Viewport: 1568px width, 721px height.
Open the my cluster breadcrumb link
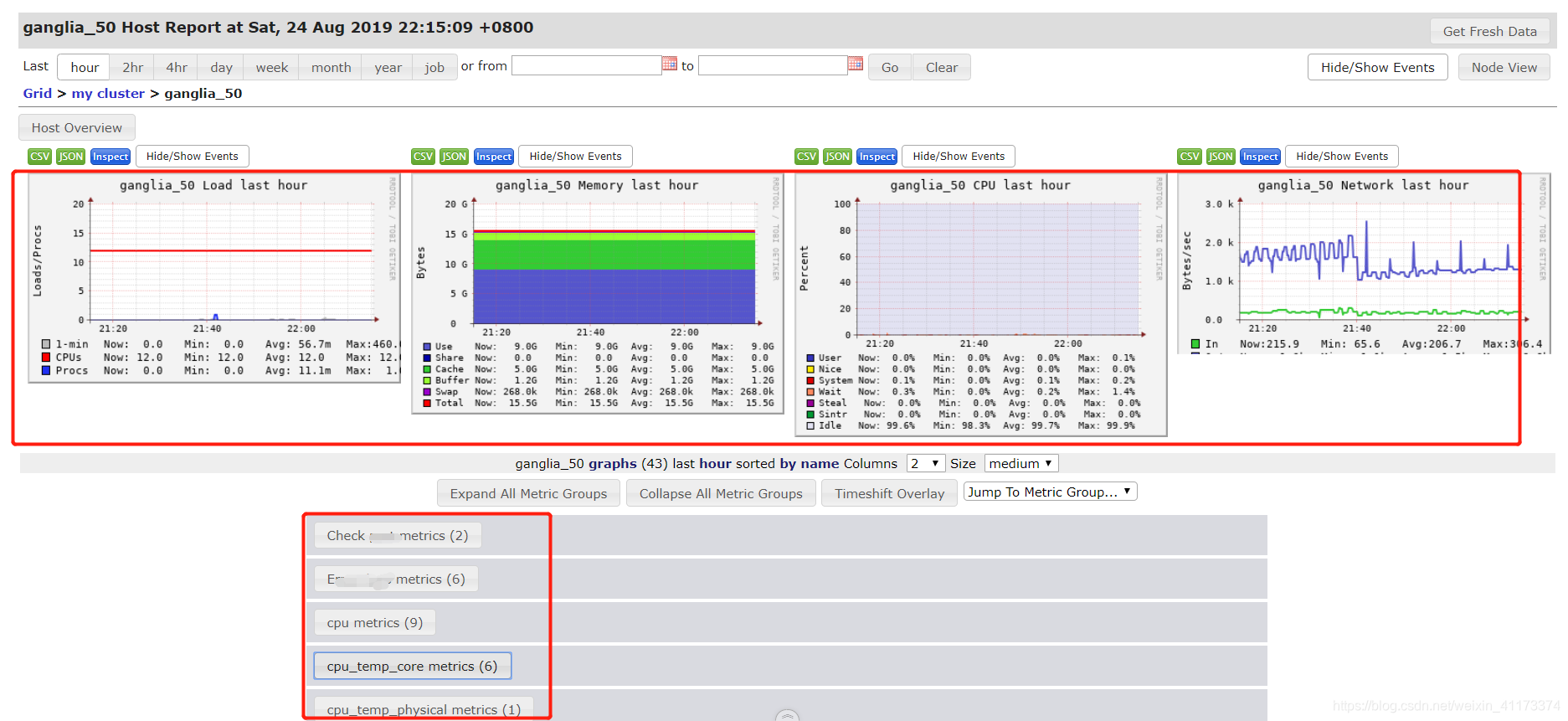pyautogui.click(x=108, y=93)
